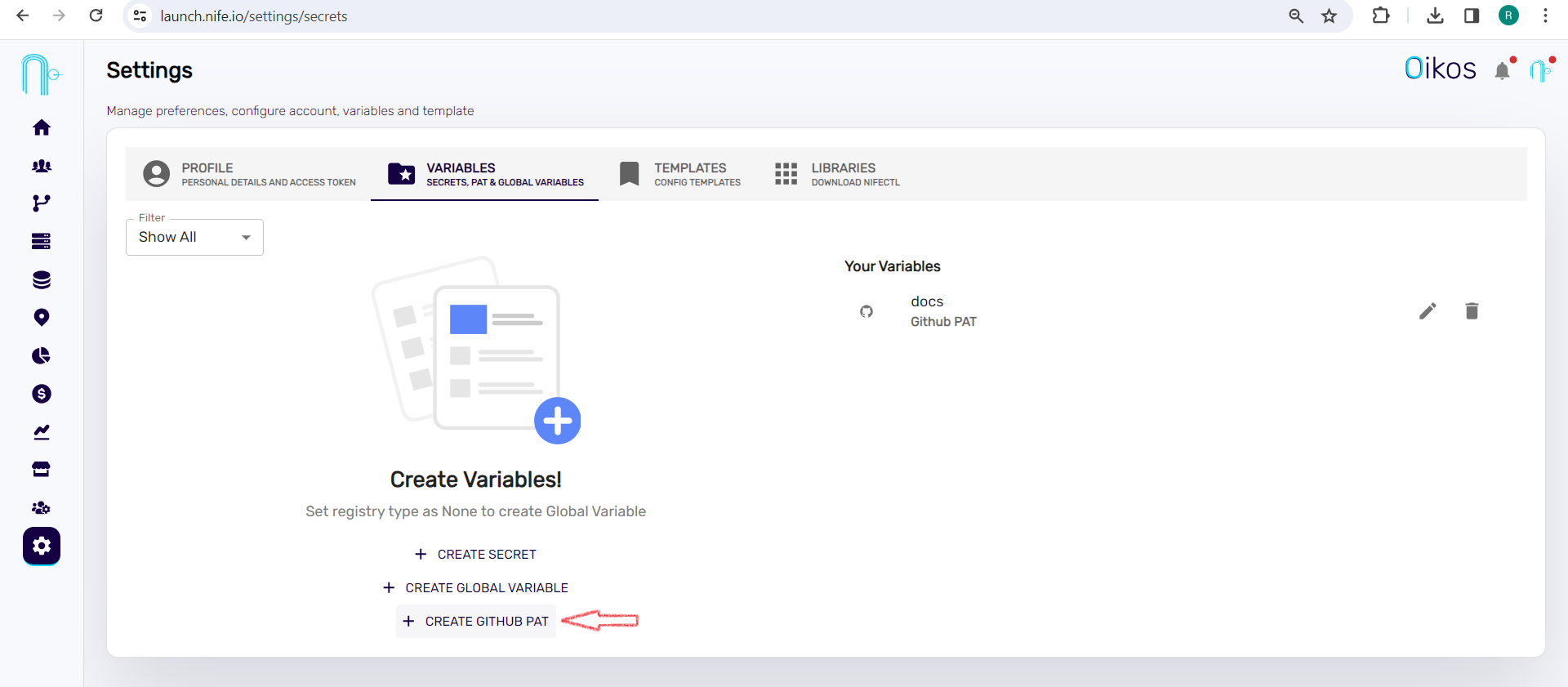Bookmark this page with star icon
The image size is (1568, 687).
pos(1330,16)
